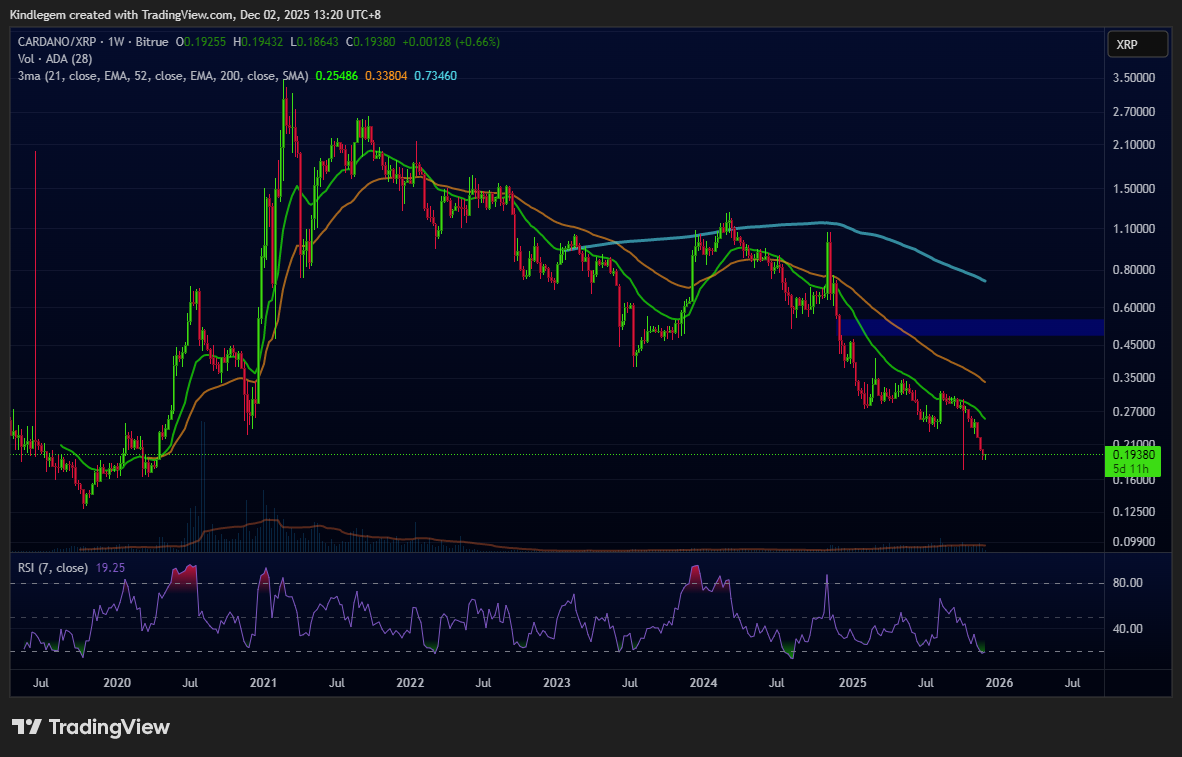Image resolution: width=1182 pixels, height=757 pixels.
Task: Select the 1W interval label in legend
Action: [x=116, y=42]
